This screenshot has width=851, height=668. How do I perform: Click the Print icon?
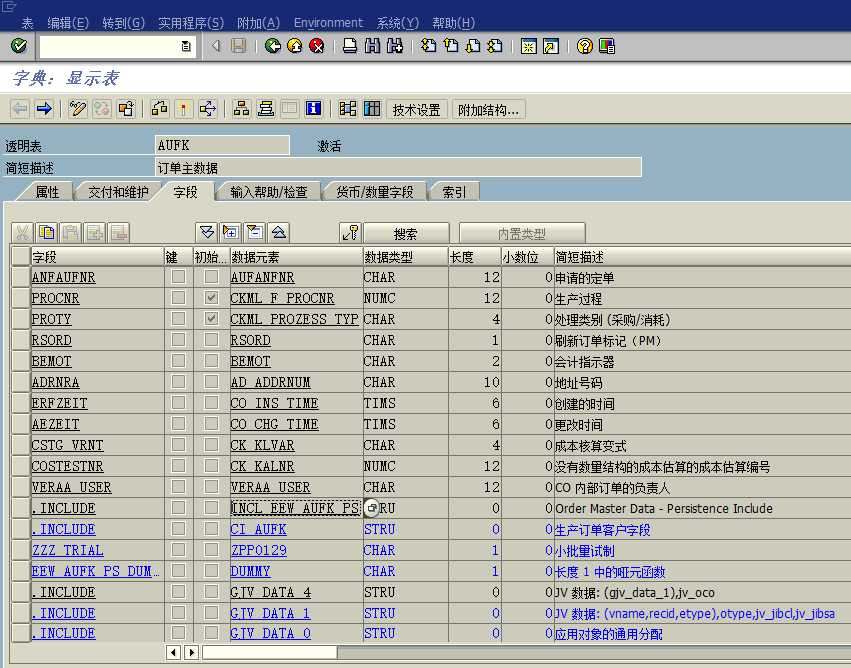[x=350, y=46]
